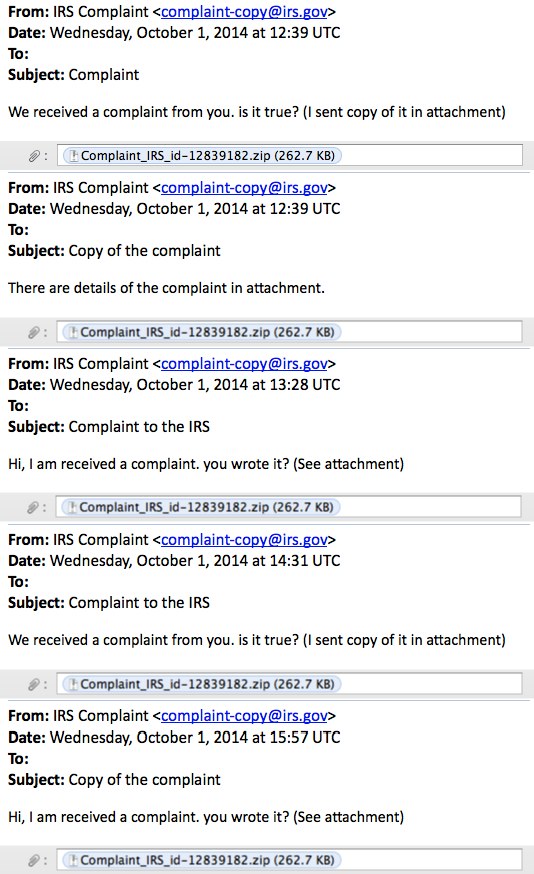Open the sender address link in the 15:57 email
534x874 pixels.
coord(244,716)
